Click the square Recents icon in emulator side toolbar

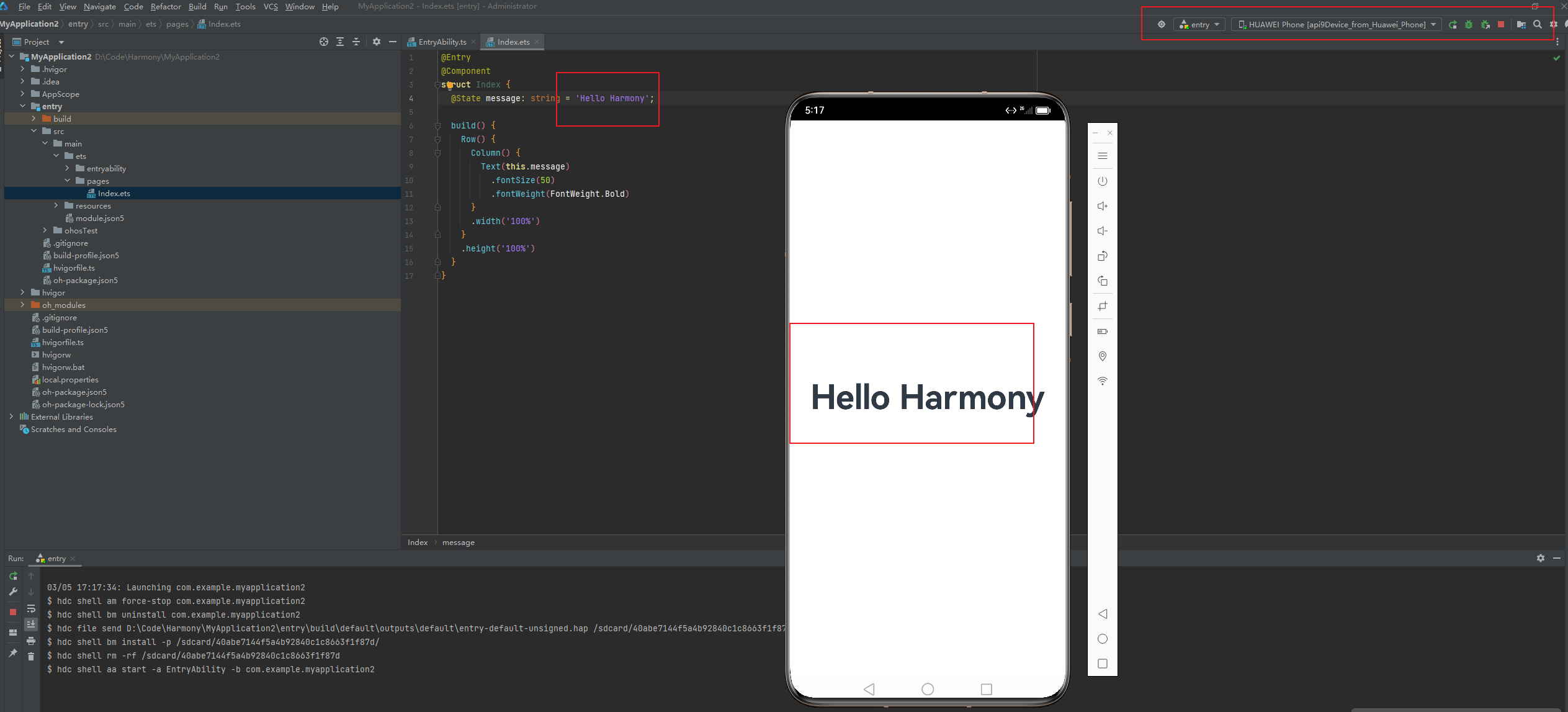(1103, 664)
